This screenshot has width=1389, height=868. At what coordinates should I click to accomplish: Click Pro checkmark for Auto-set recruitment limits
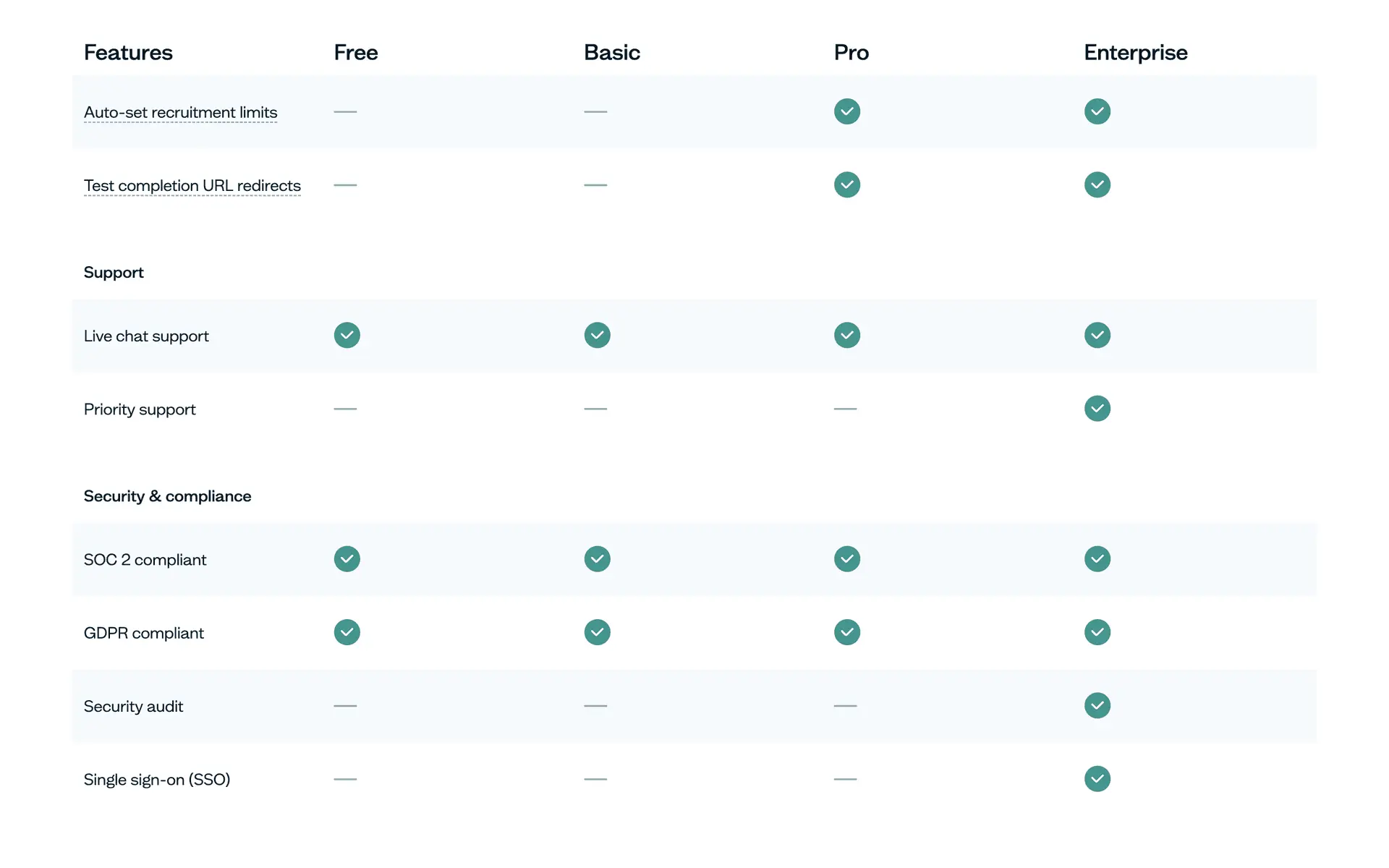[x=846, y=111]
